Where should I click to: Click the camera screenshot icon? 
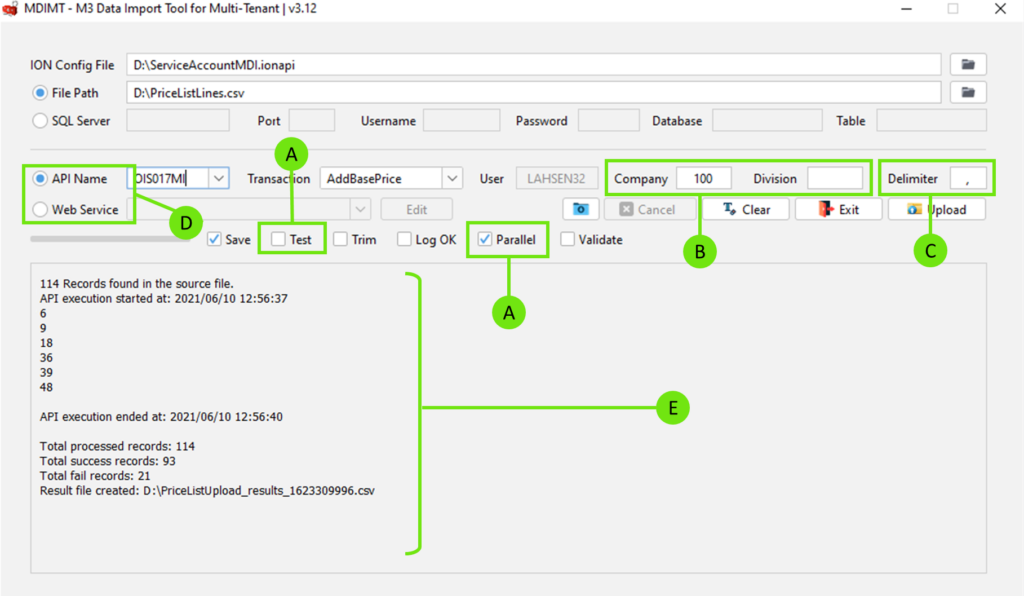(x=580, y=209)
